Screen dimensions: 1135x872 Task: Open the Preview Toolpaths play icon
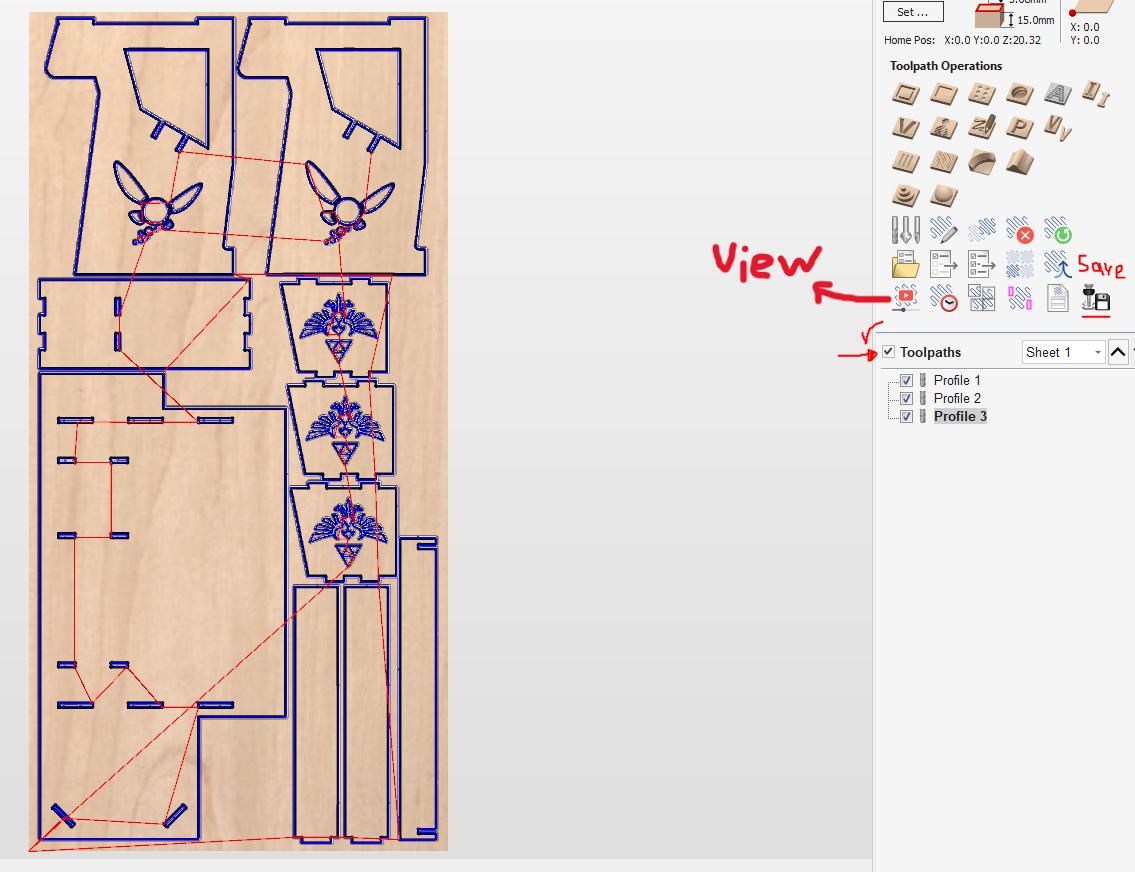pyautogui.click(x=906, y=298)
